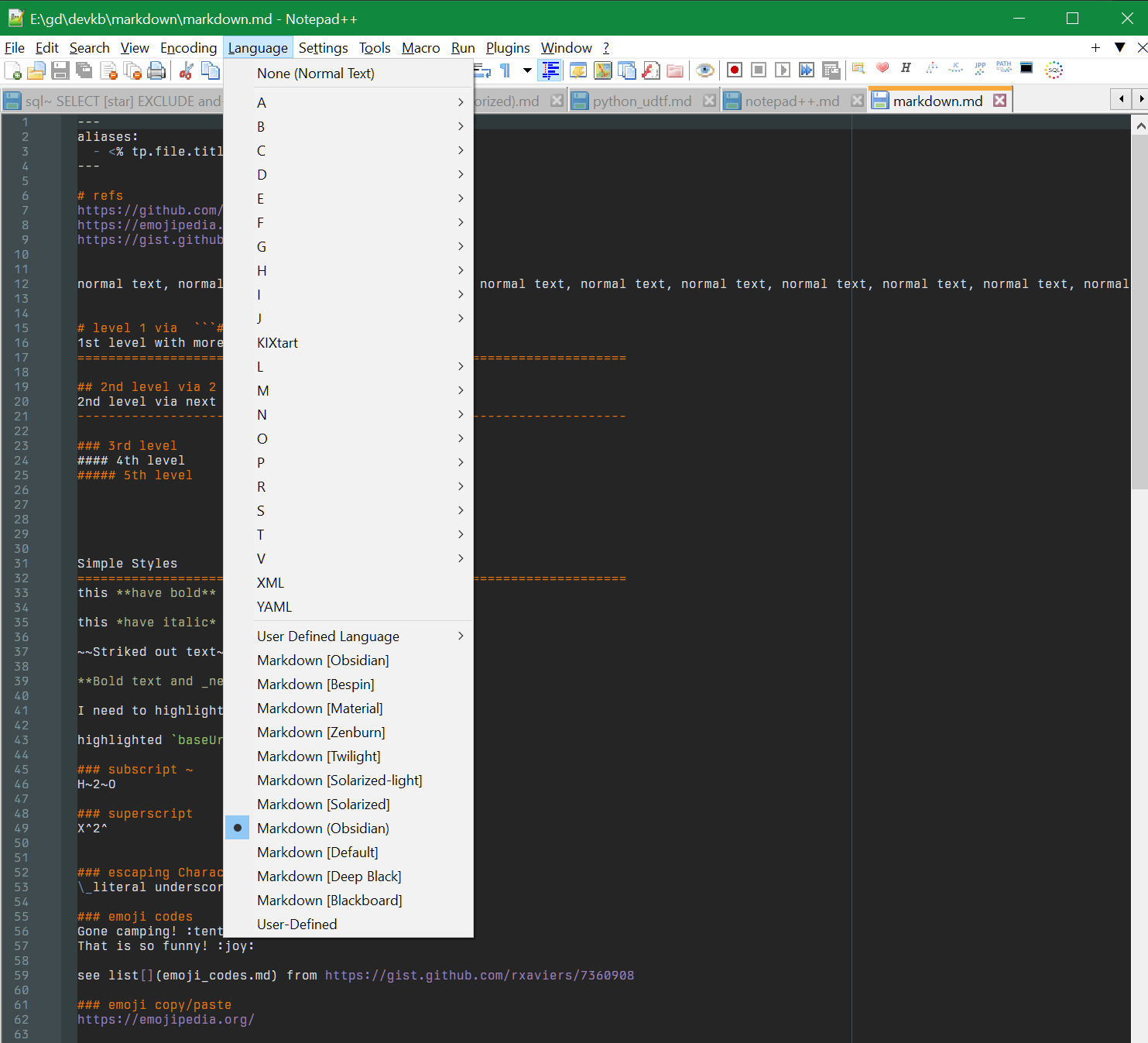1148x1043 pixels.
Task: Expand the M languages submenu
Action: click(348, 390)
